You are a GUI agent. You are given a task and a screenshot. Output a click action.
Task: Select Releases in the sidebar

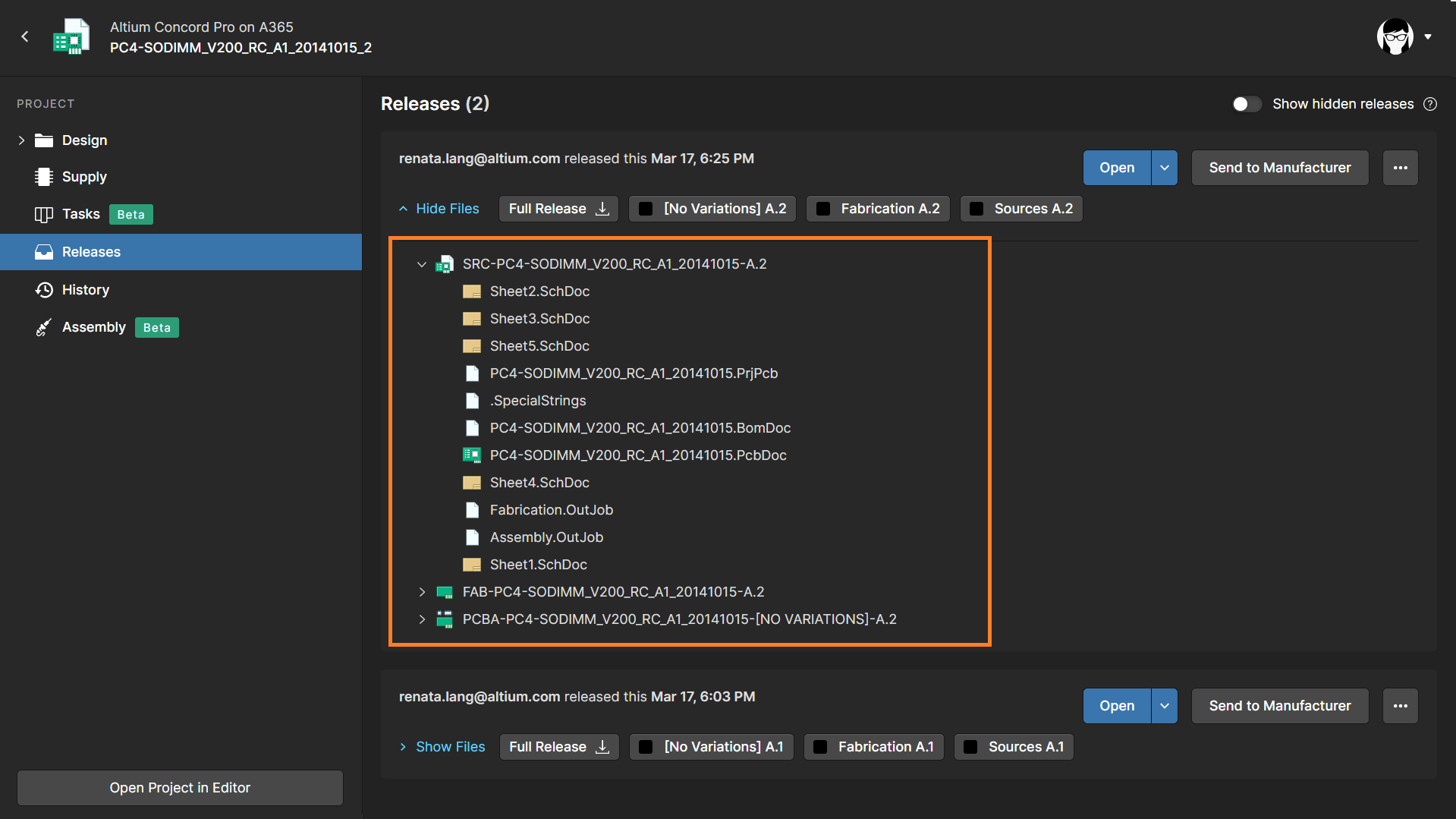tap(91, 251)
